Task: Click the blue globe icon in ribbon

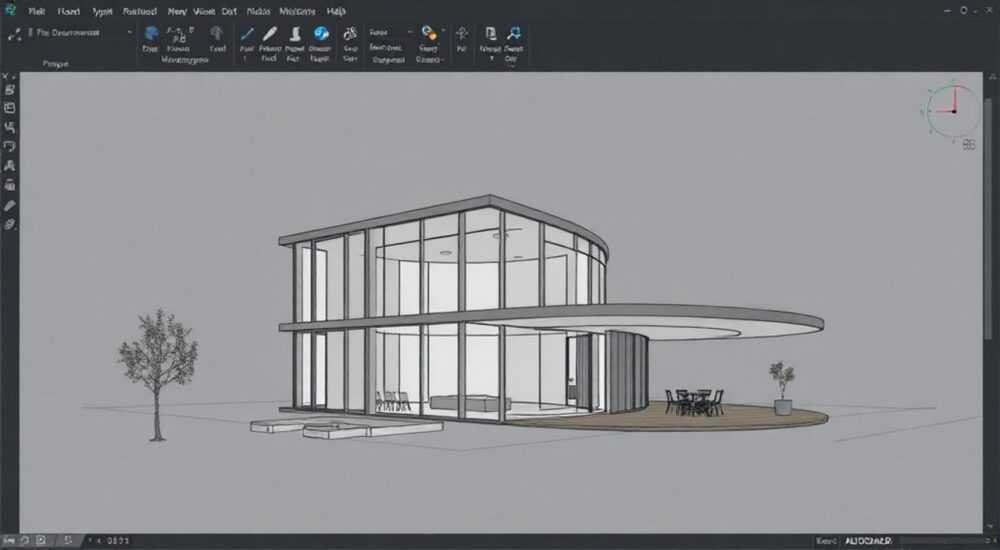Action: coord(151,34)
